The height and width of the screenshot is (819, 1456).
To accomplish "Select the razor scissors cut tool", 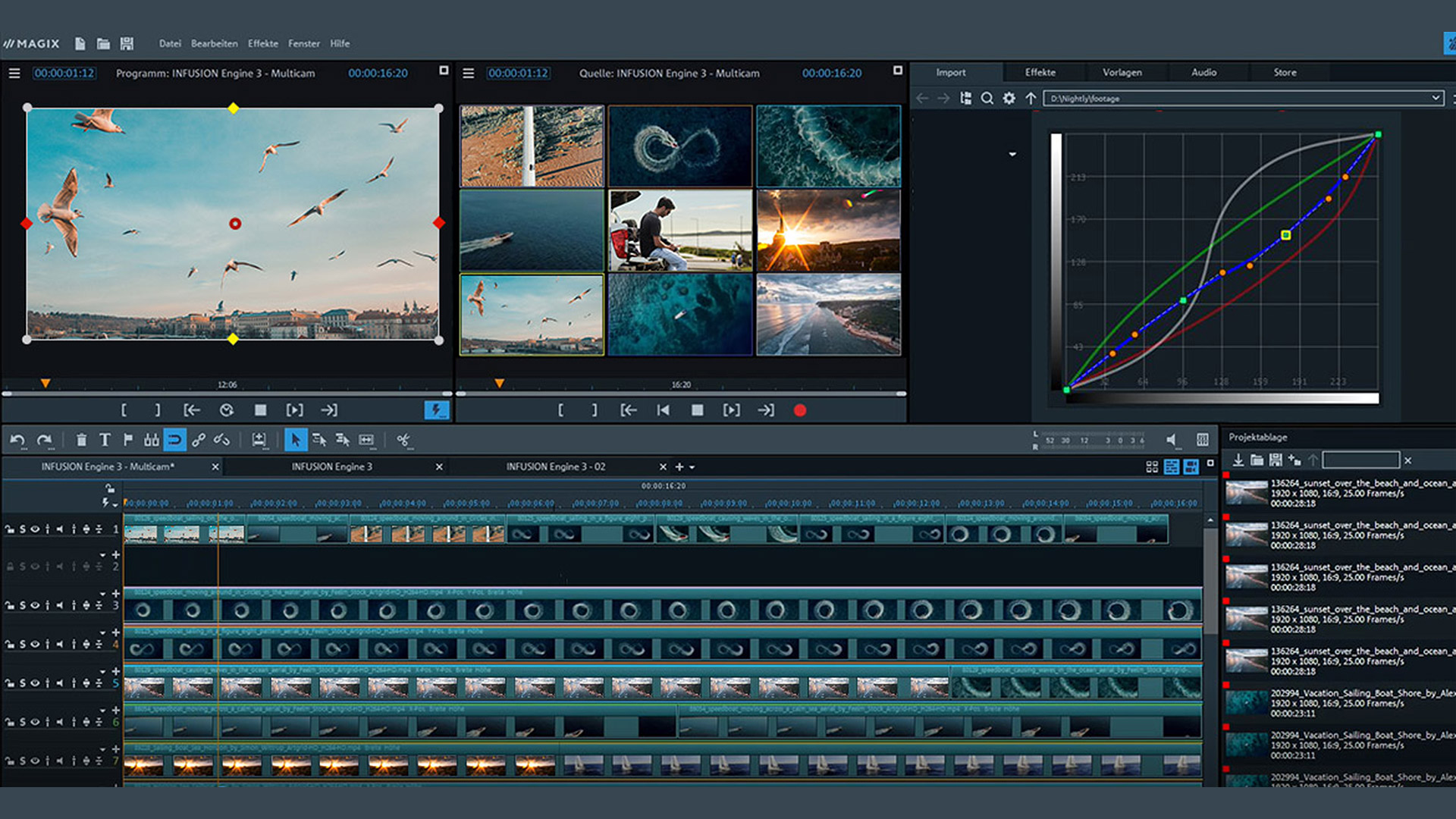I will pos(403,440).
